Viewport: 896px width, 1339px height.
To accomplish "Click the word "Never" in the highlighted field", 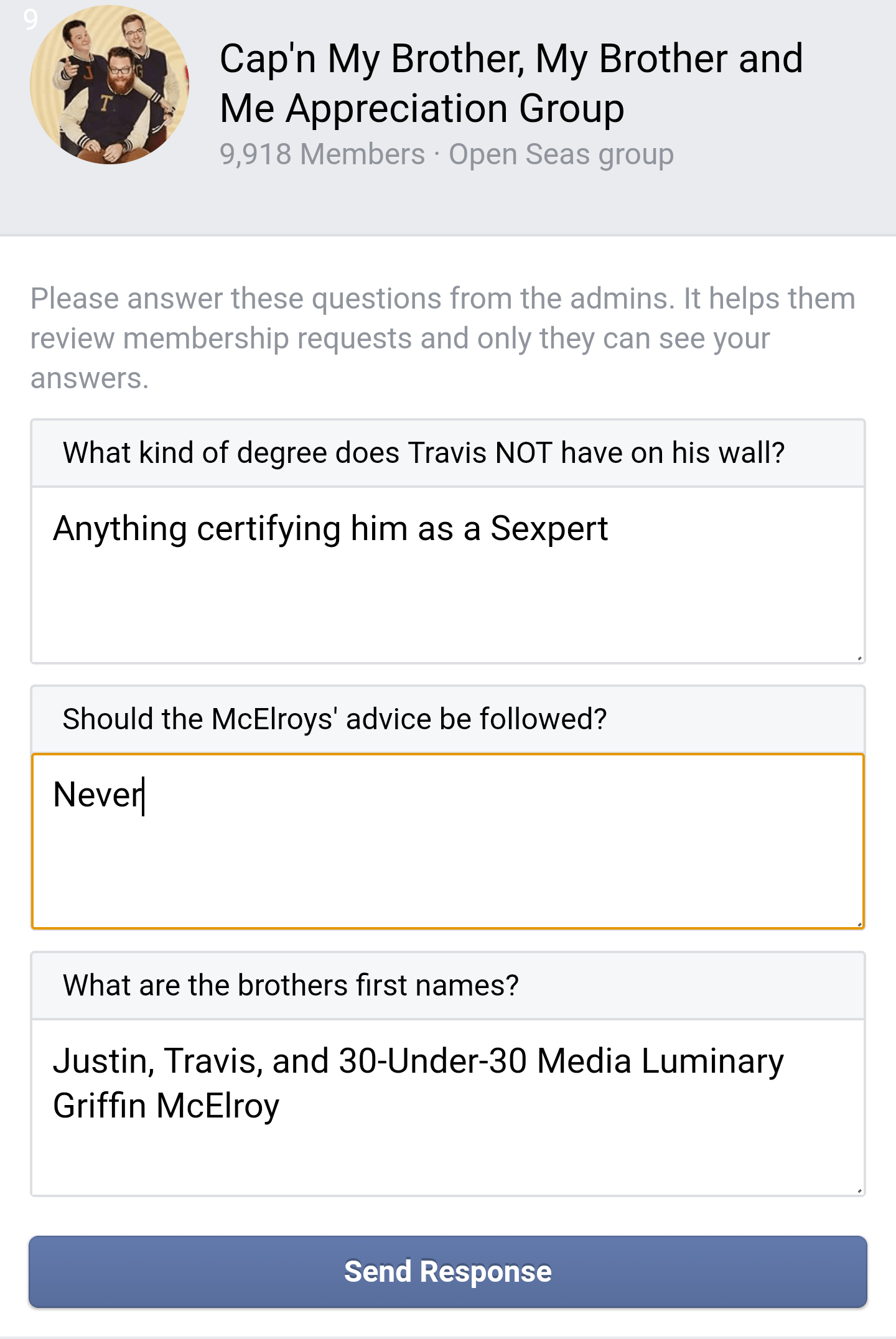I will coord(96,796).
